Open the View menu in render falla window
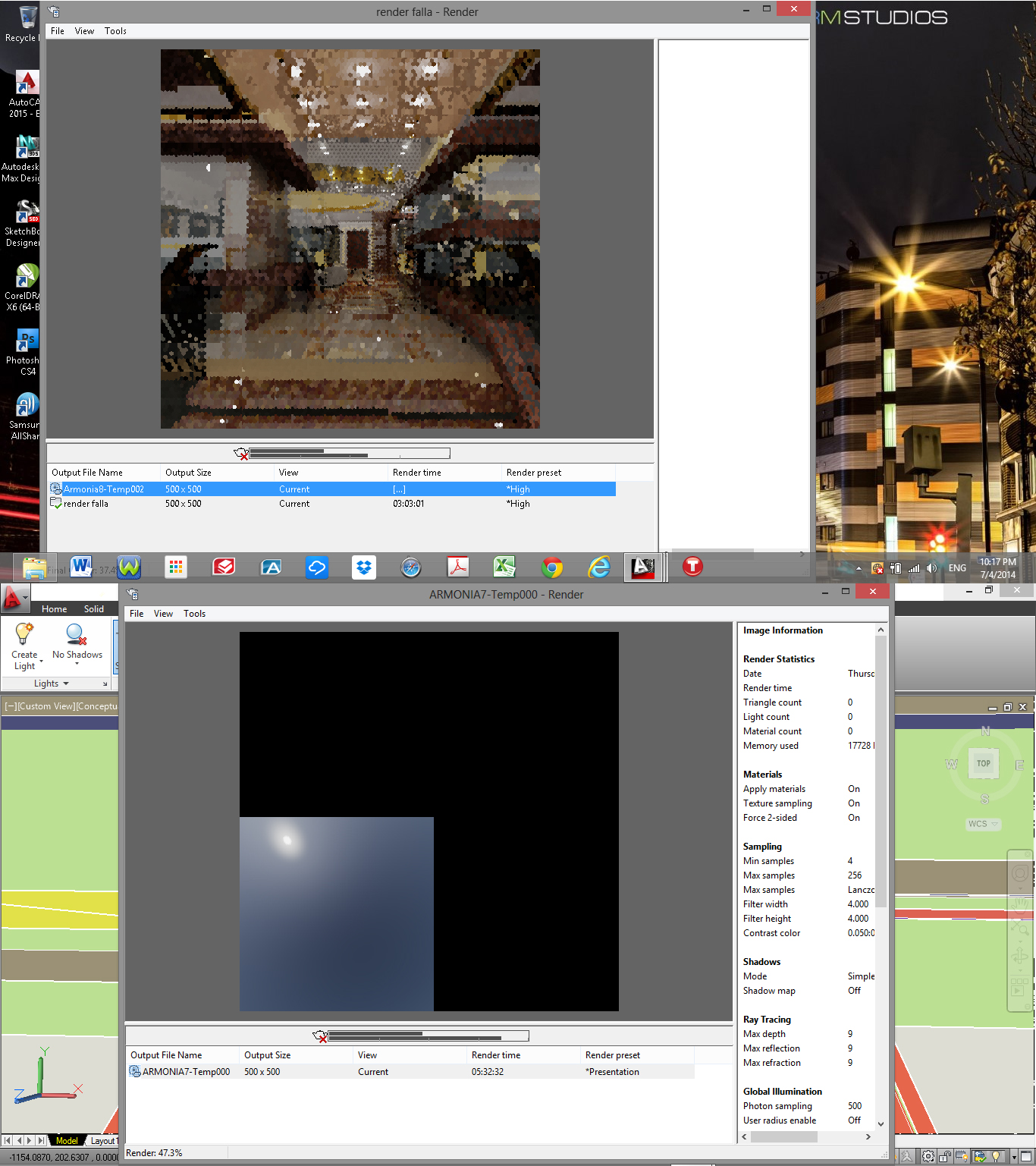The width and height of the screenshot is (1036, 1166). pos(84,31)
